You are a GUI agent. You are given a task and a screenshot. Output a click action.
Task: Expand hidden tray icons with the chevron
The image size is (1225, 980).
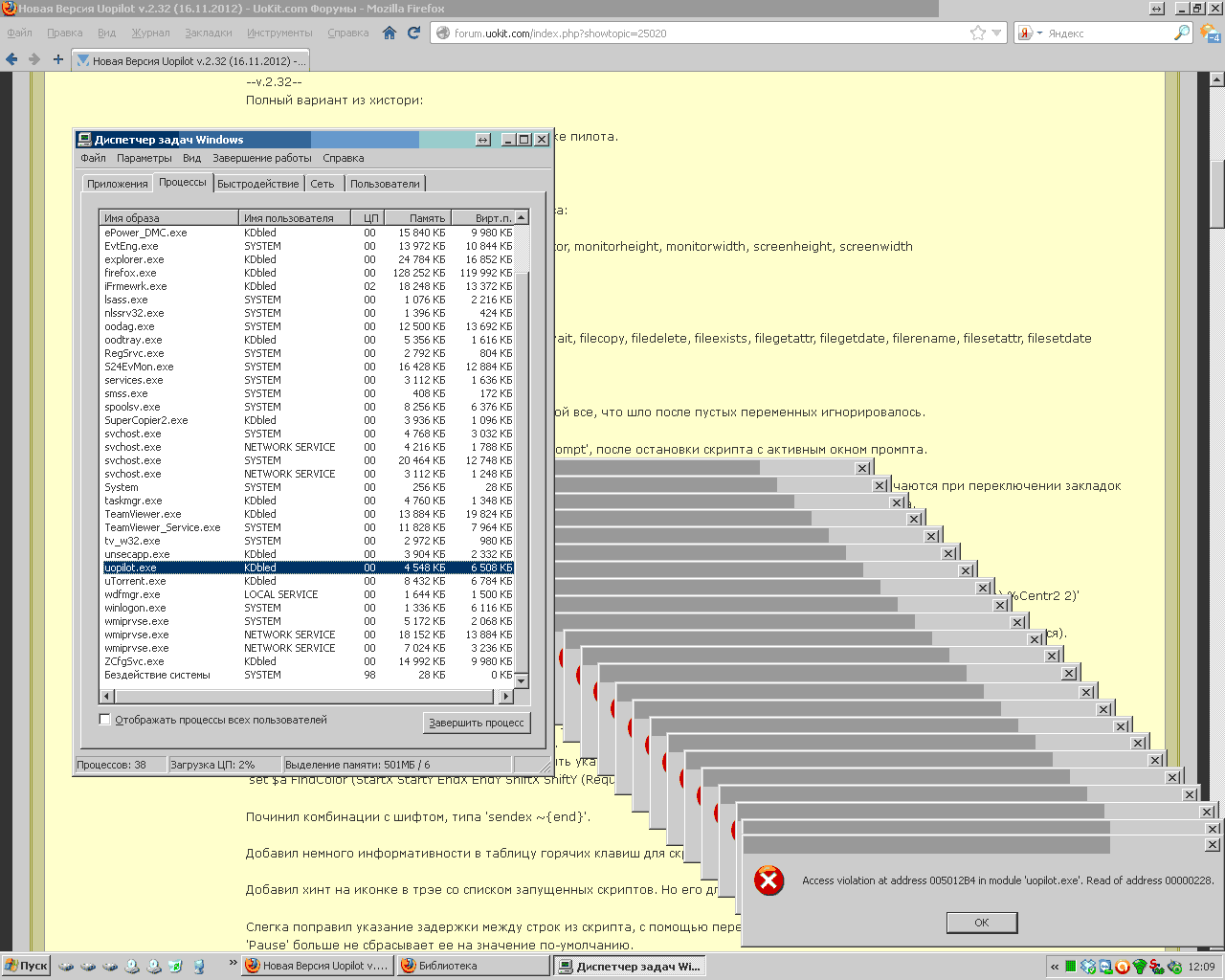1055,967
